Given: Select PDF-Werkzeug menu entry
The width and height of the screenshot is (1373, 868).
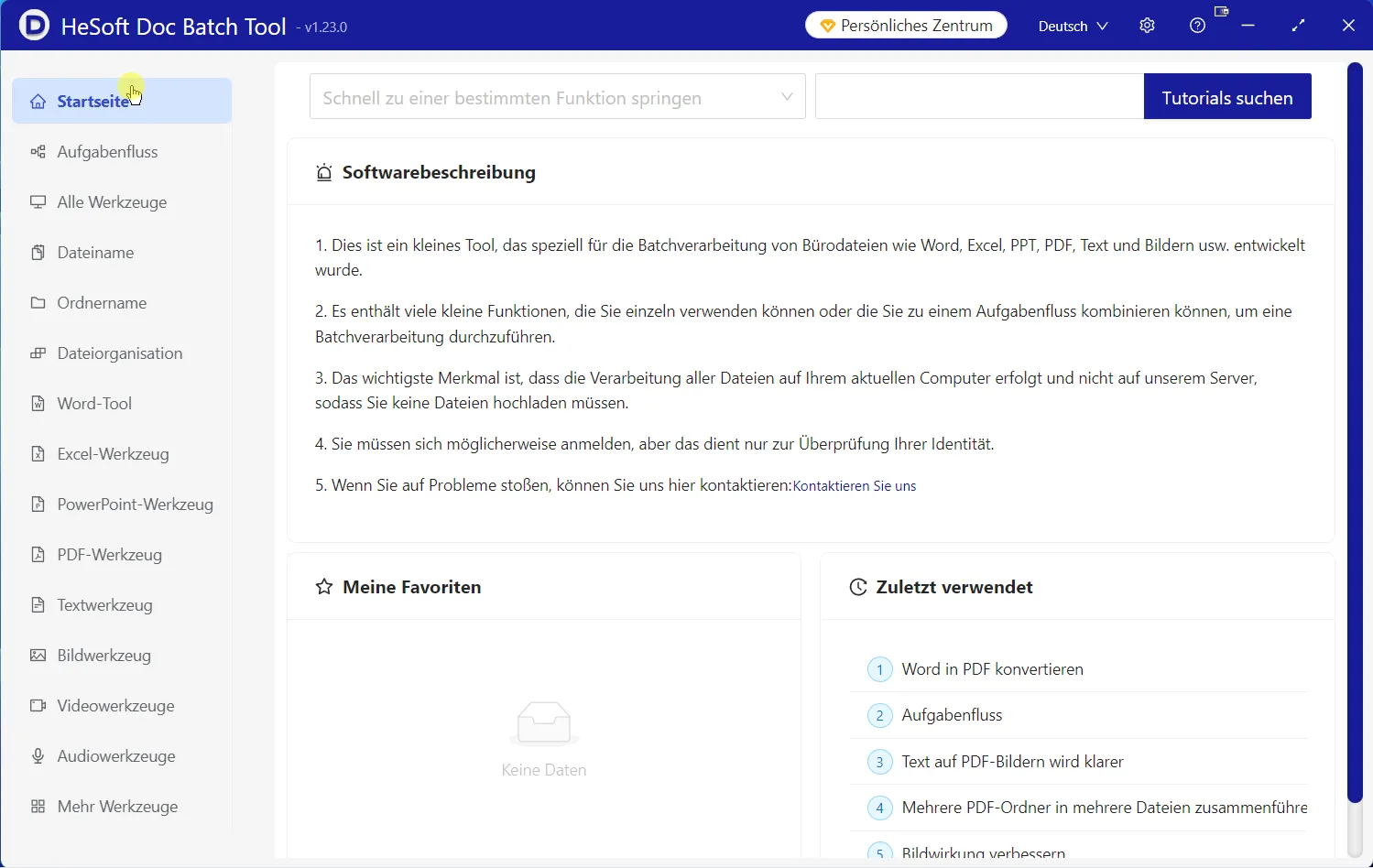Looking at the screenshot, I should coord(122,555).
